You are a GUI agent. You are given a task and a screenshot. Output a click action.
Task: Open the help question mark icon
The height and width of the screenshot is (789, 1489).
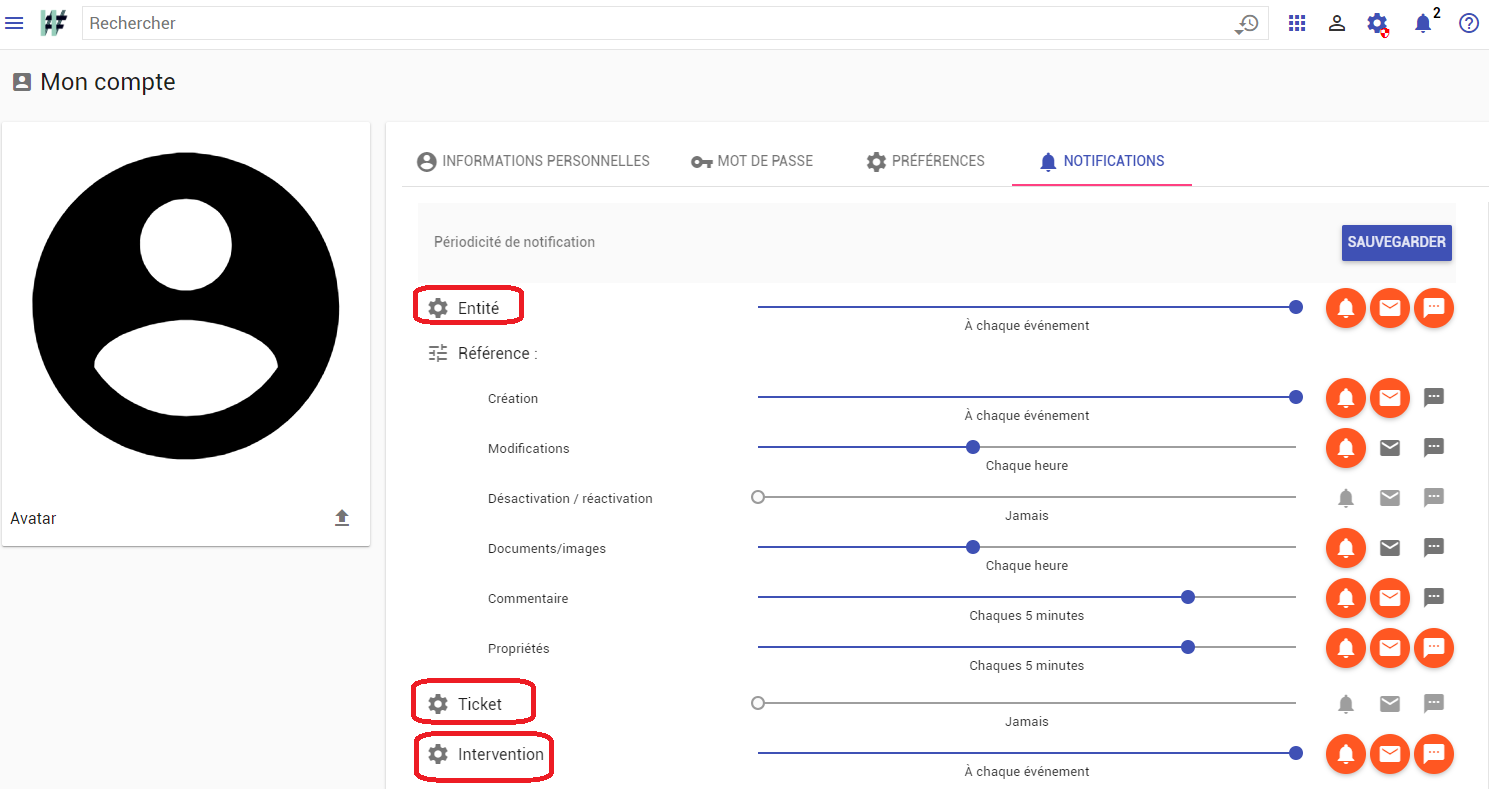(x=1468, y=23)
